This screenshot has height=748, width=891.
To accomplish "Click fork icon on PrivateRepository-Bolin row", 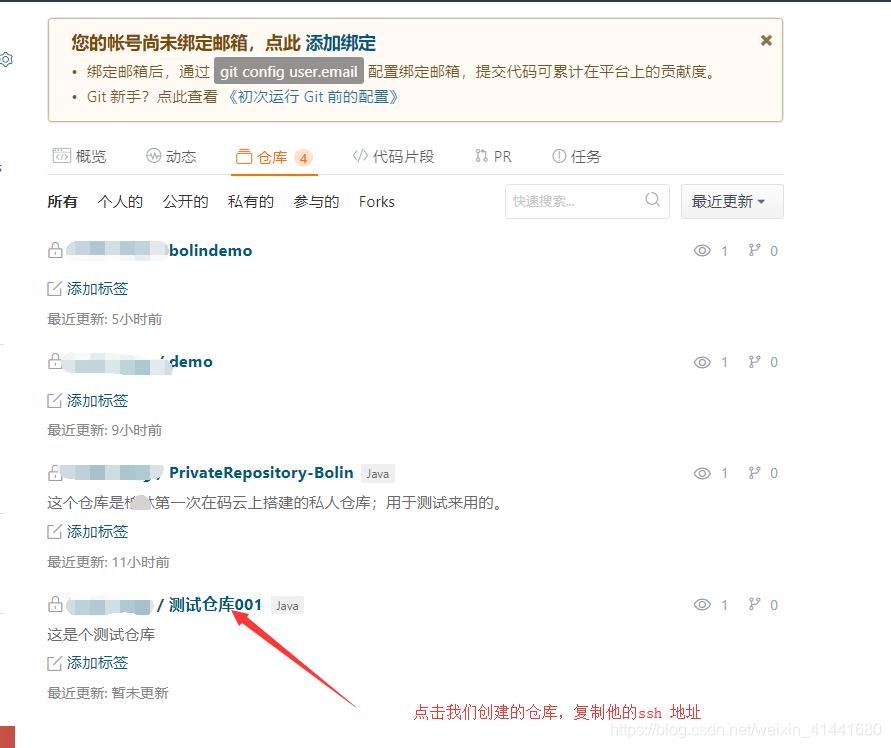I will (x=754, y=473).
